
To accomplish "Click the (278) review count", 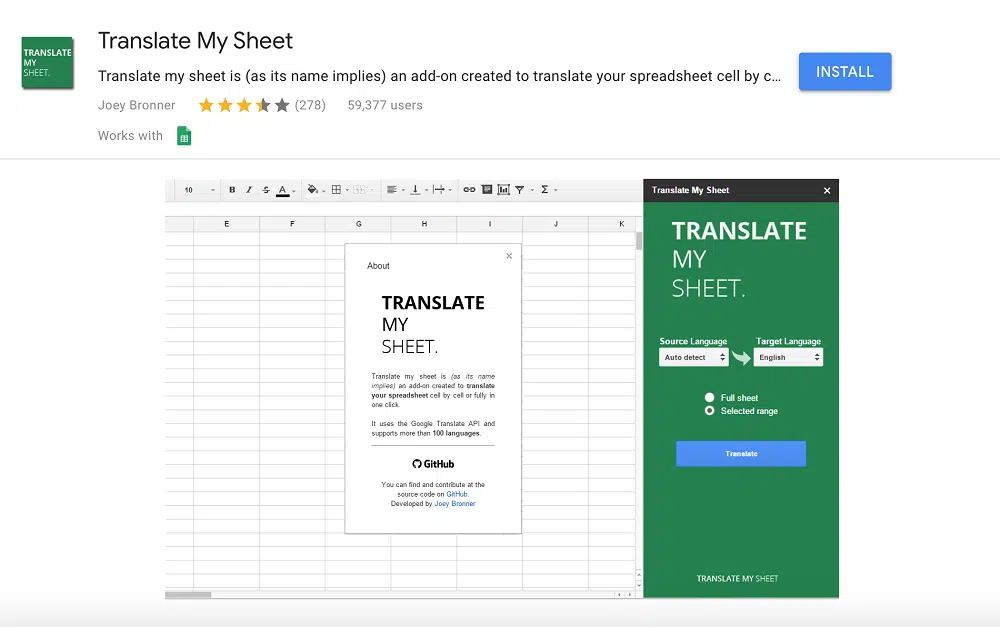I will [x=310, y=105].
